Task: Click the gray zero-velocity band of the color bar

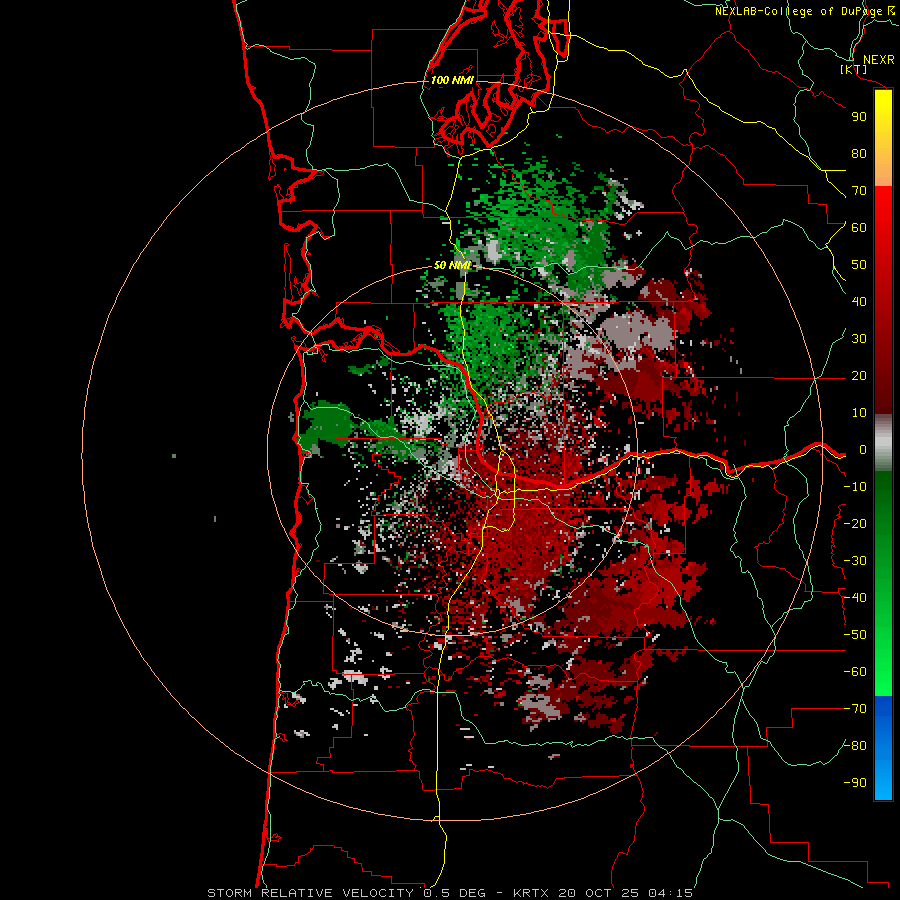Action: tap(883, 443)
